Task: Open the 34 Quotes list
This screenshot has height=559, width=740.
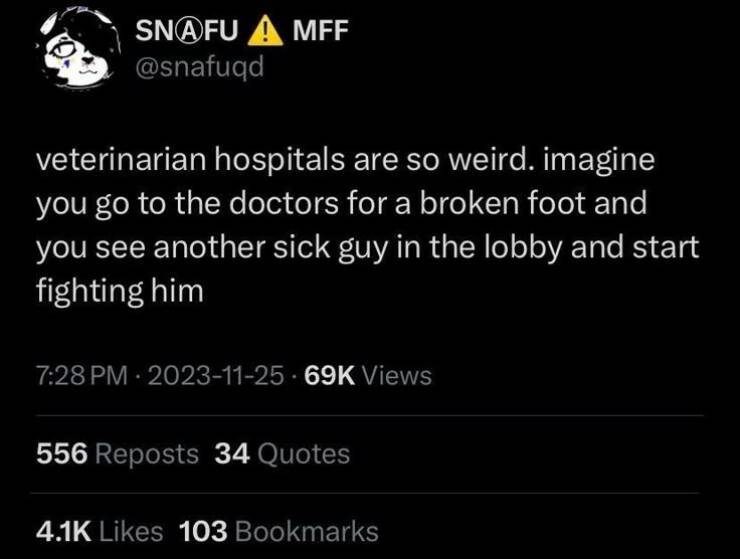Action: (282, 454)
